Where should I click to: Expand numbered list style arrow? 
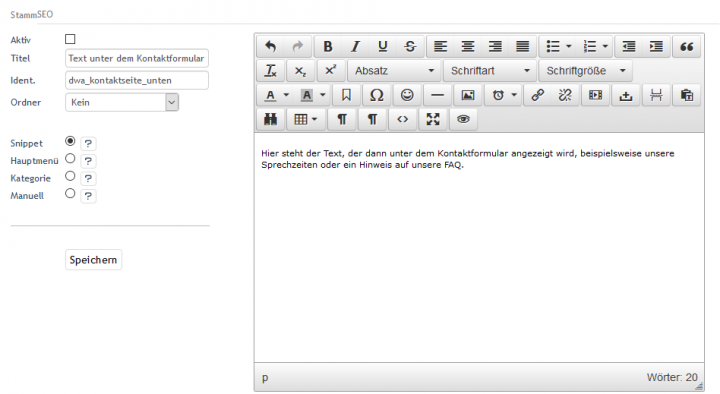click(x=605, y=46)
